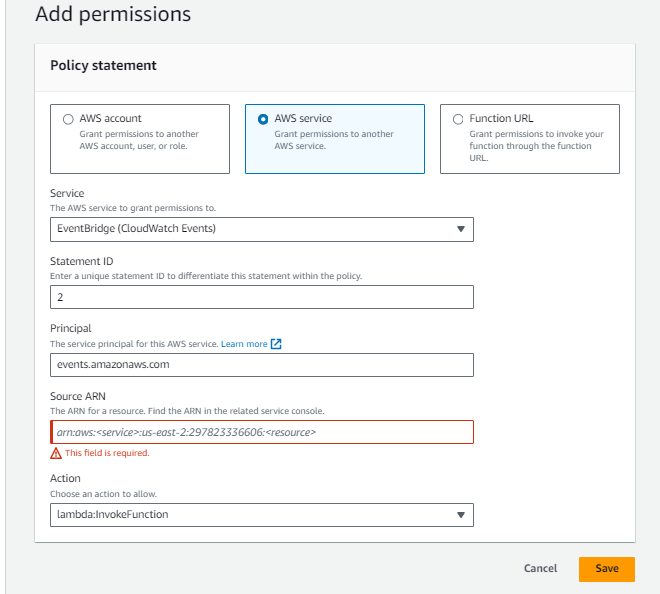Viewport: 660px width, 594px height.
Task: Click into the Principal text field
Action: click(261, 364)
